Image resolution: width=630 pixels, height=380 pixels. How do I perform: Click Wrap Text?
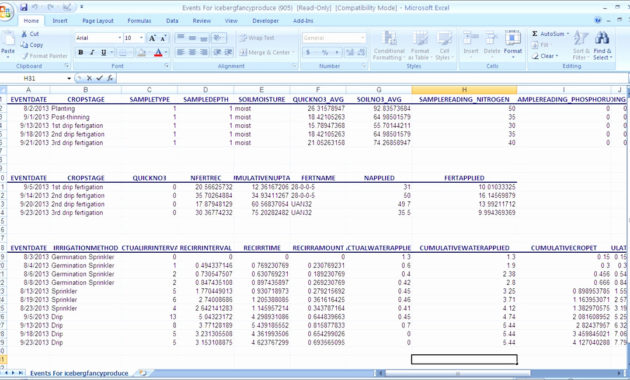coord(257,38)
